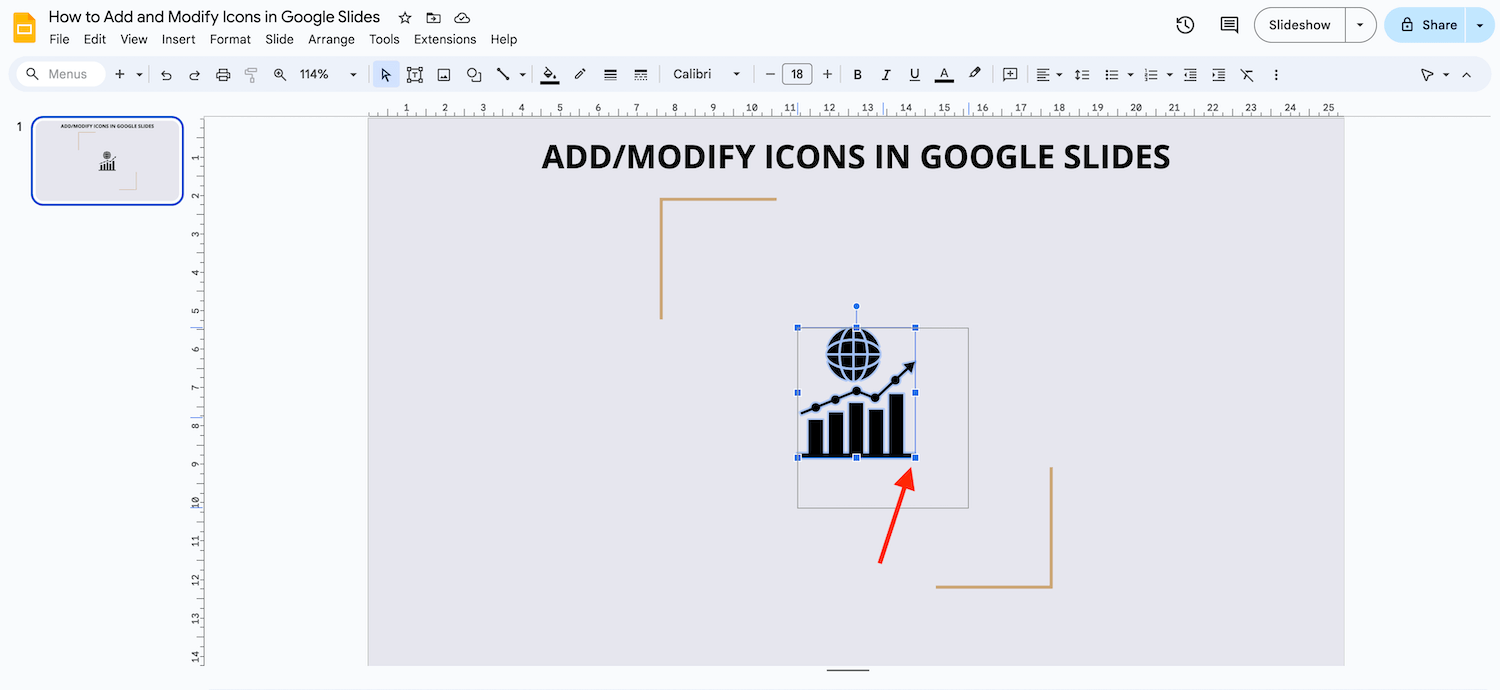The height and width of the screenshot is (690, 1500).
Task: Open the Google Slides home logo
Action: 24,27
